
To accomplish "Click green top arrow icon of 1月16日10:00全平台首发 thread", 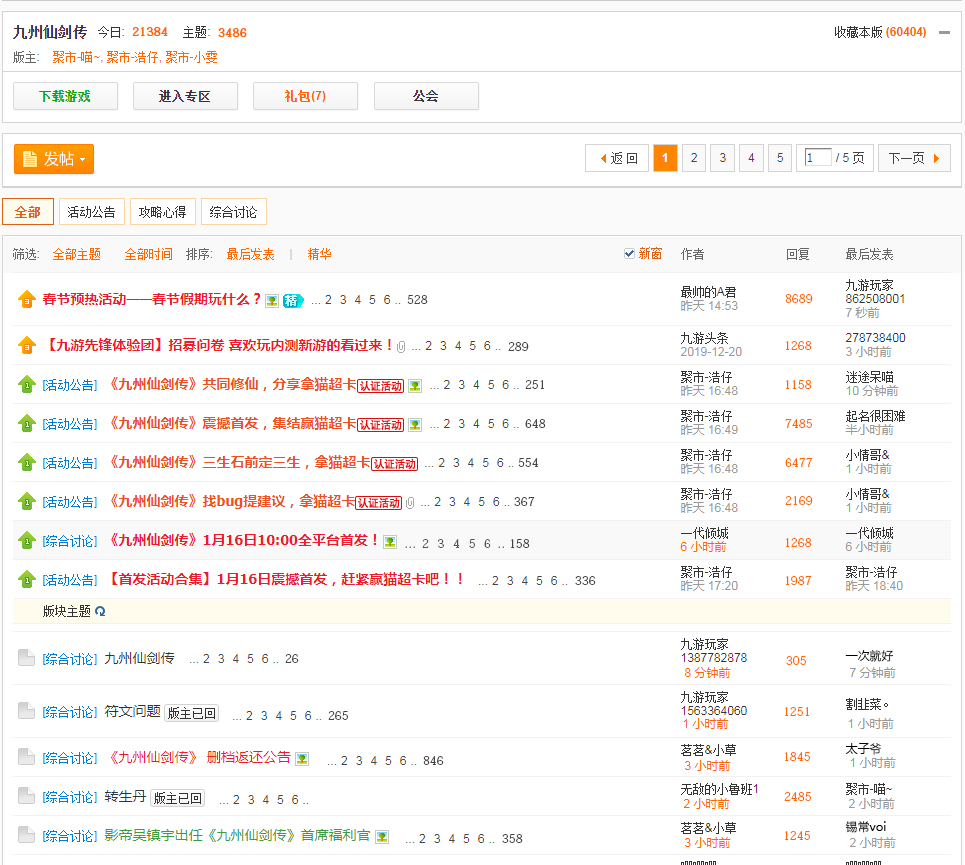I will (x=27, y=541).
